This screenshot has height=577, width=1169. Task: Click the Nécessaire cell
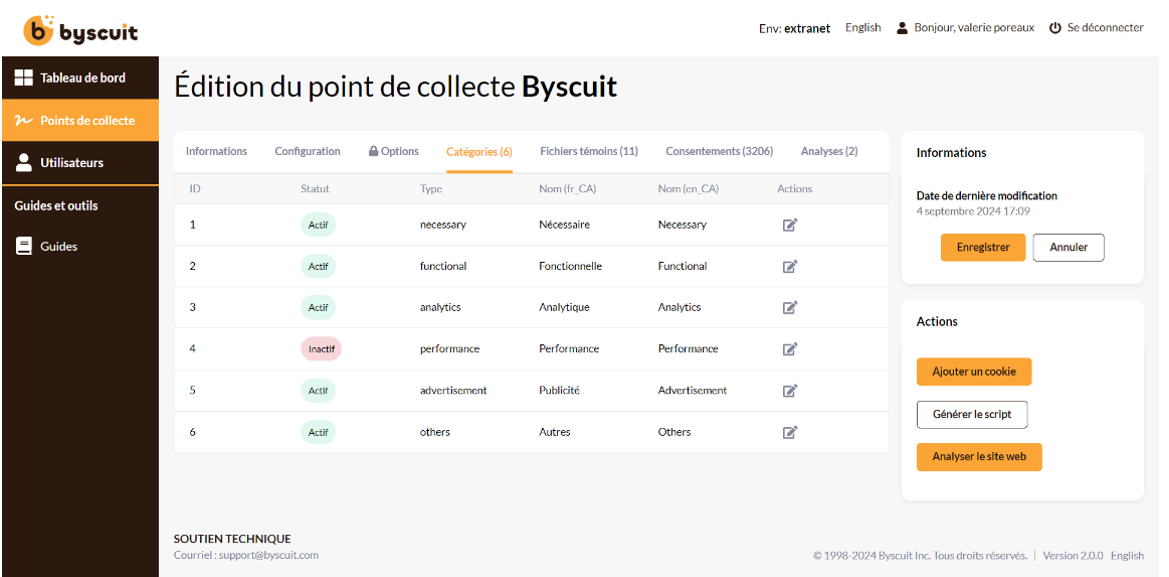coord(564,224)
